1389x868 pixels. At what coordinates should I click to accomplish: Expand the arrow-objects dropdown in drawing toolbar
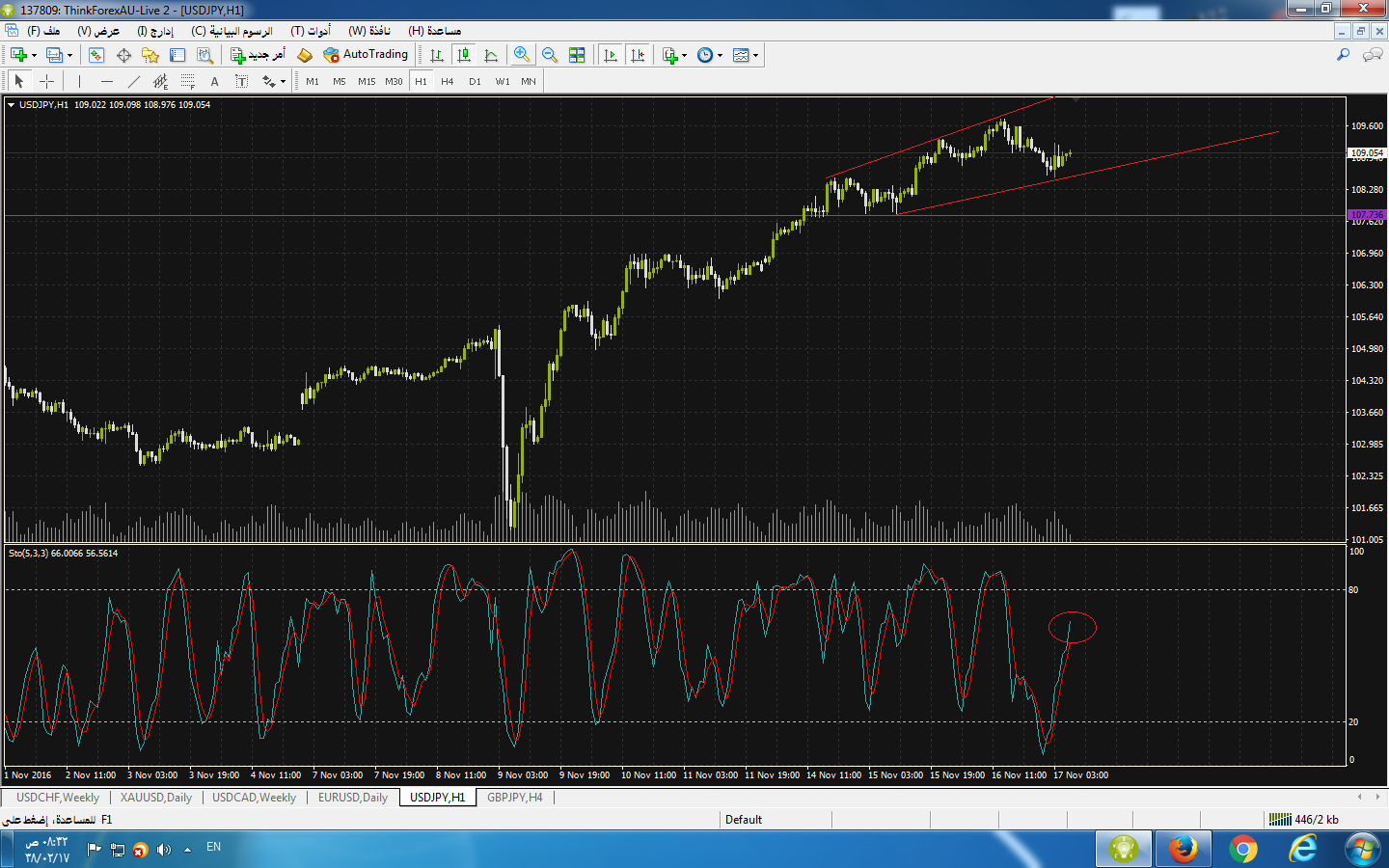click(x=283, y=82)
